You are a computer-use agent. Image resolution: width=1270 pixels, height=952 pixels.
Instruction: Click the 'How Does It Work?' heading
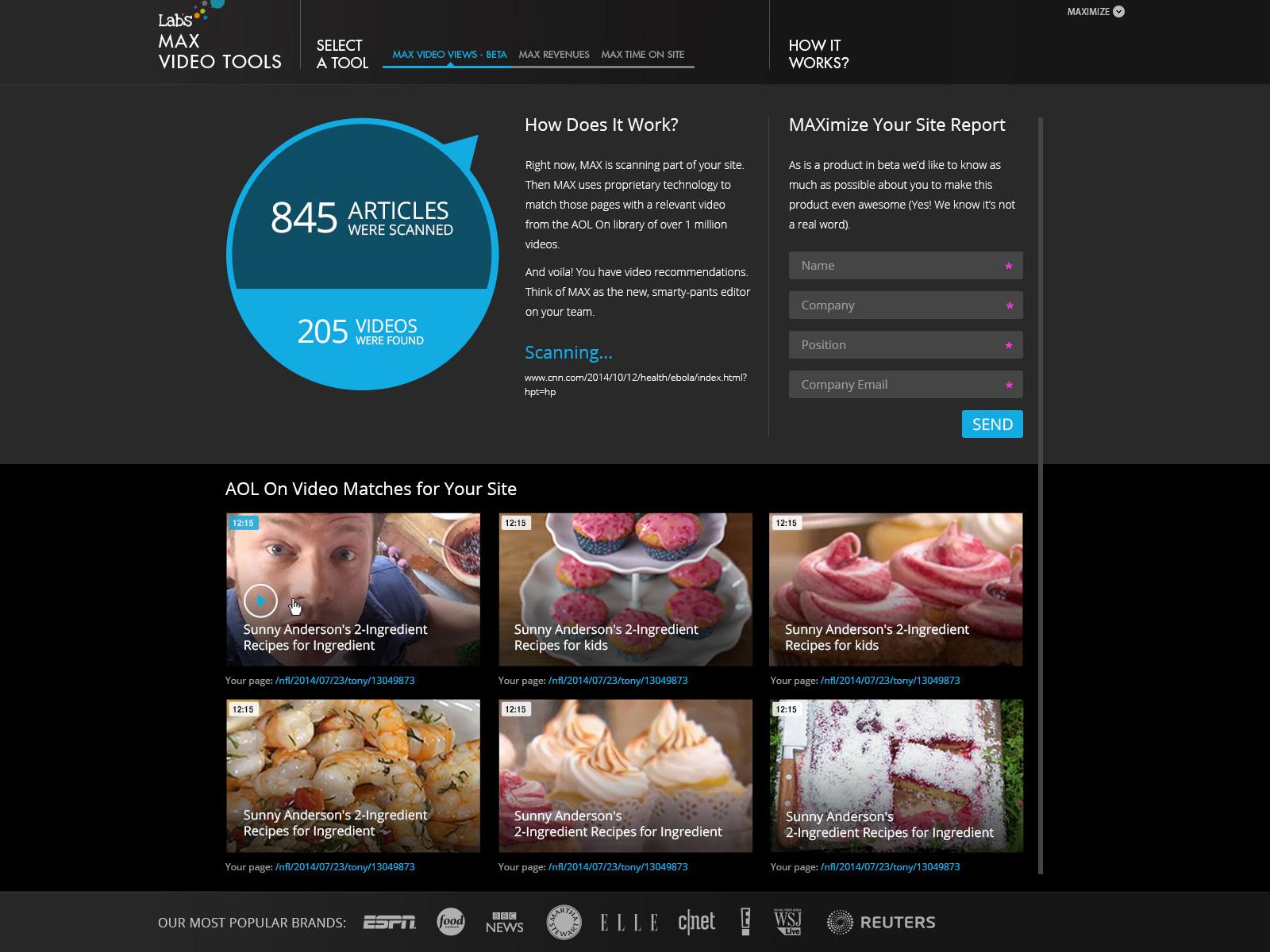(602, 125)
